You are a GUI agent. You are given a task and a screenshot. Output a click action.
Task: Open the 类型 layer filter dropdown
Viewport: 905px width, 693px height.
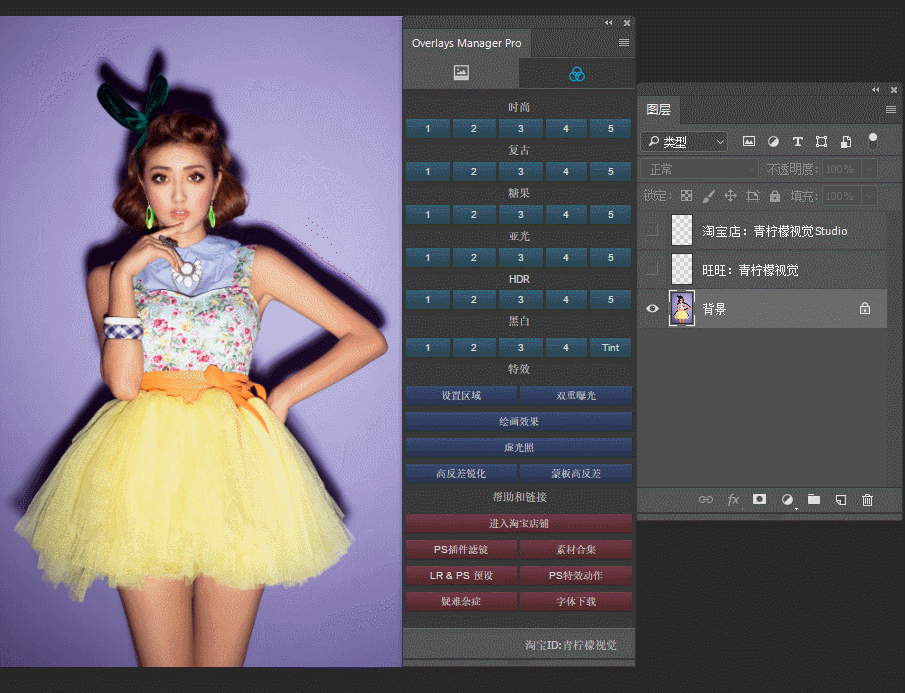(685, 142)
